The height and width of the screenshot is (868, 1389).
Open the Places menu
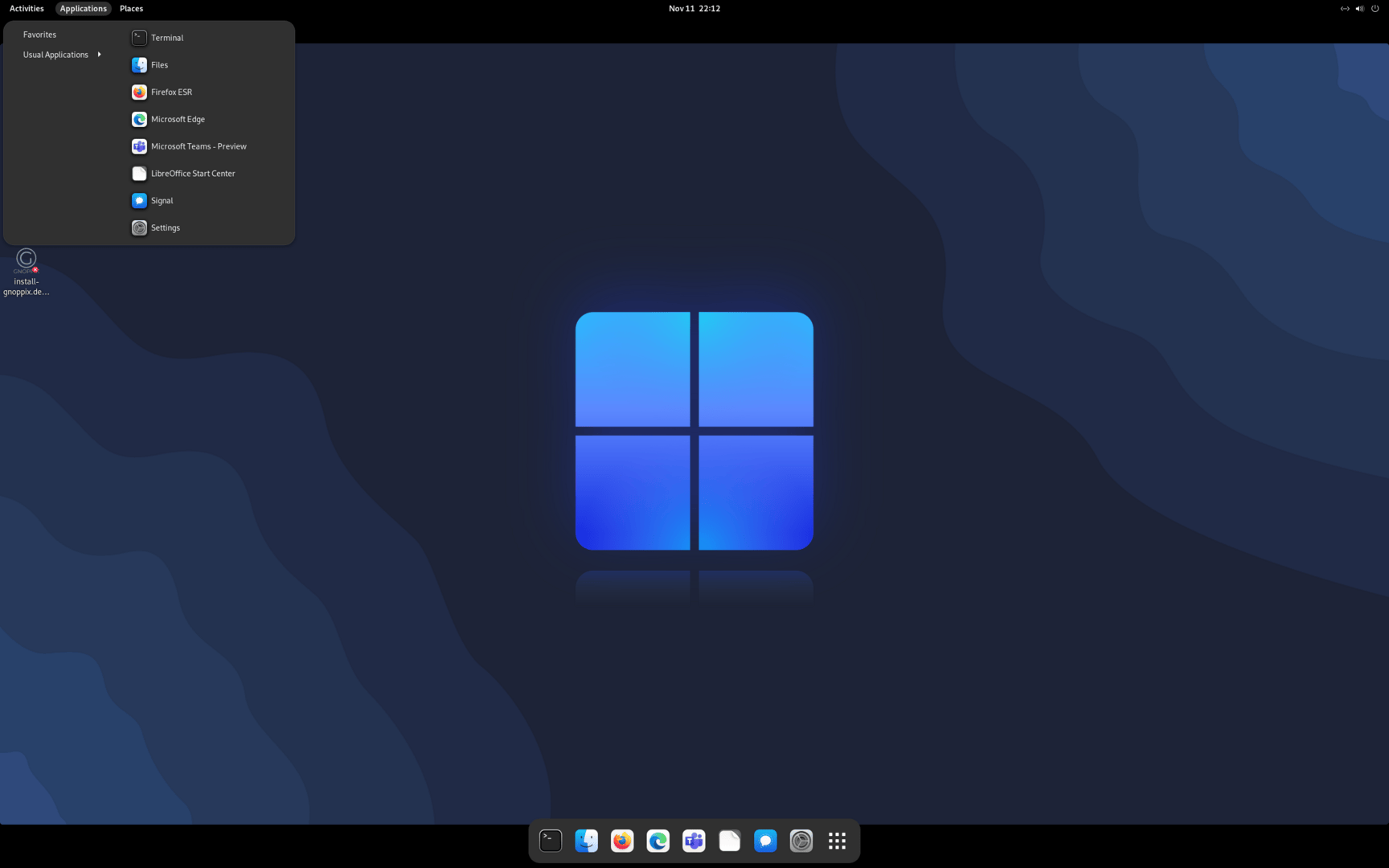pyautogui.click(x=131, y=9)
